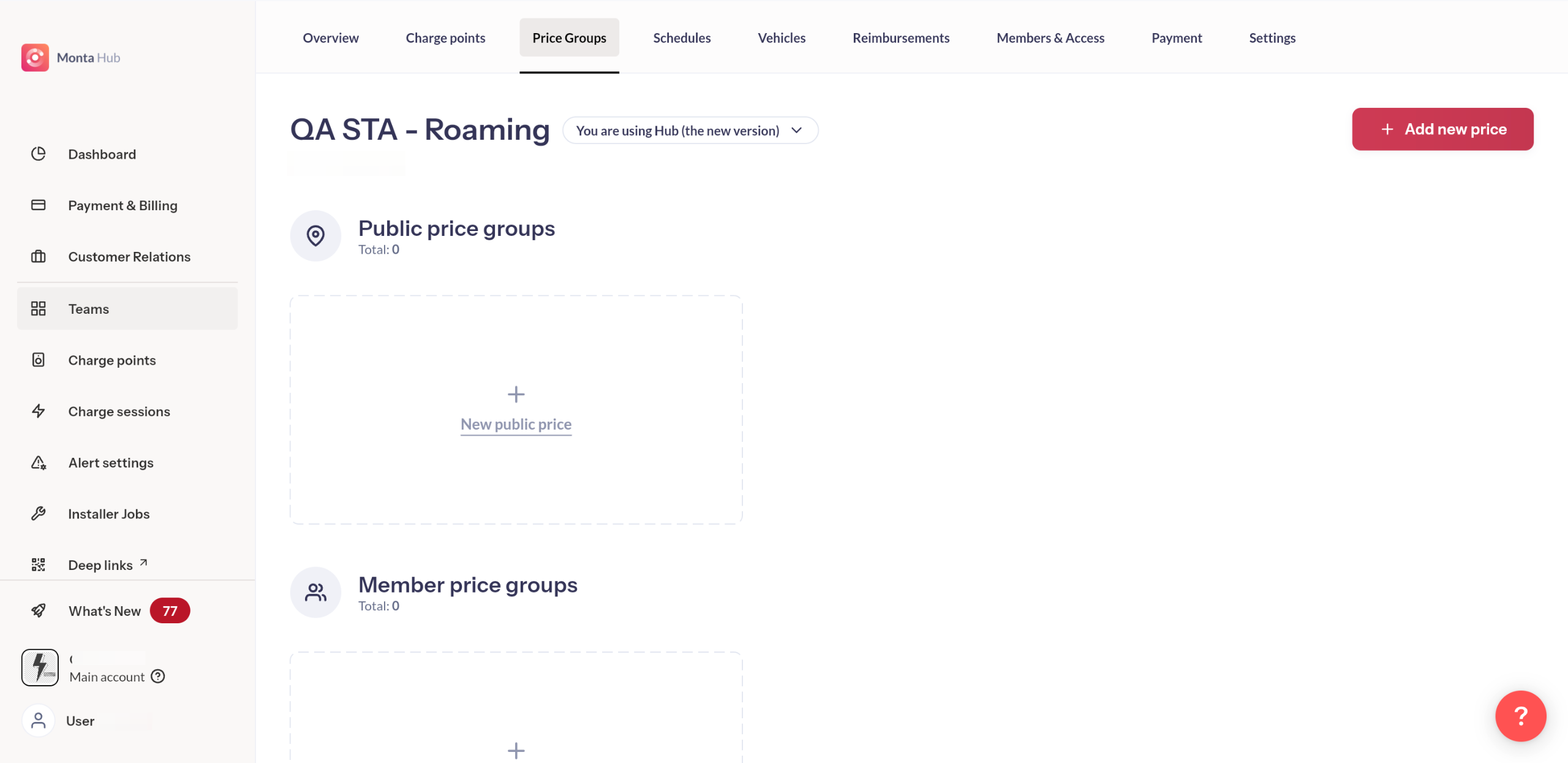Click the New public price link

516,424
